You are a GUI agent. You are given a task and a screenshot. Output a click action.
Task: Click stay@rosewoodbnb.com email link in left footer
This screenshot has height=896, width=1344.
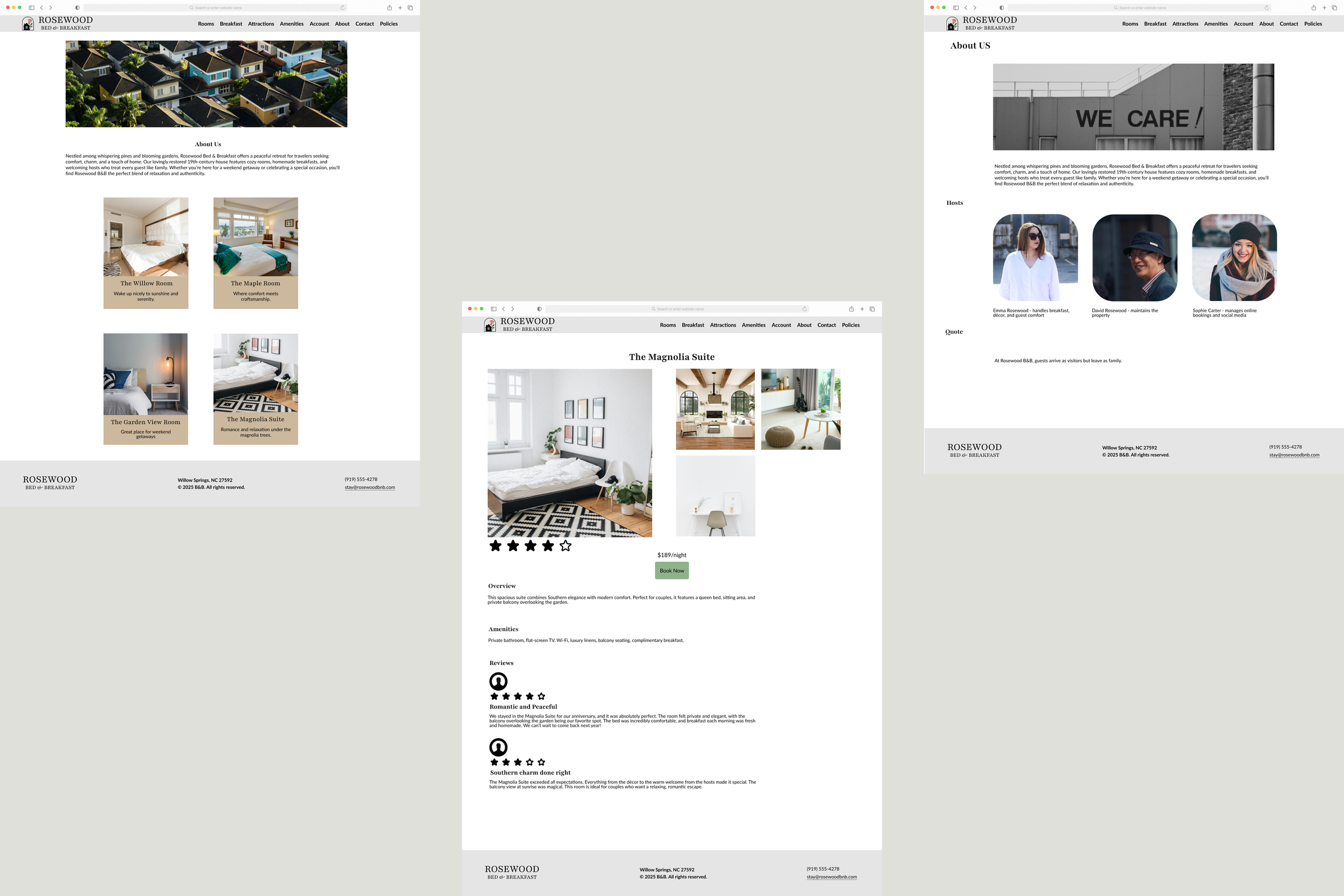(369, 488)
